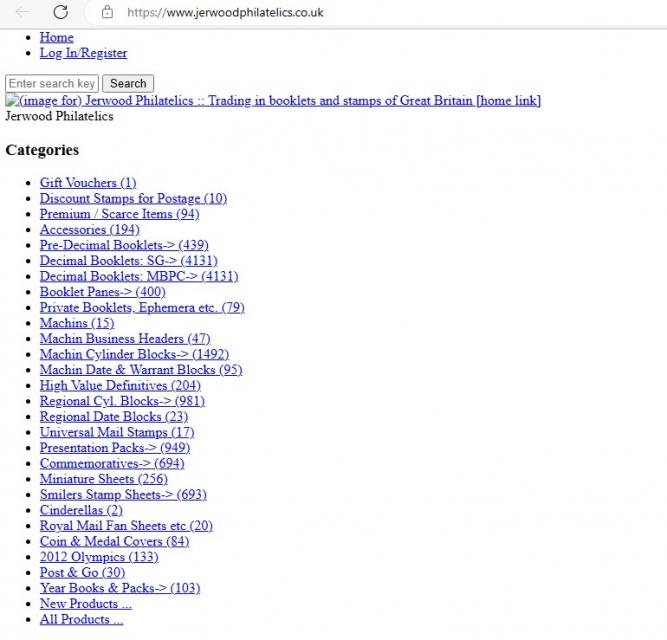The height and width of the screenshot is (640, 667).
Task: Open Gift Vouchers (1) category
Action: click(88, 183)
